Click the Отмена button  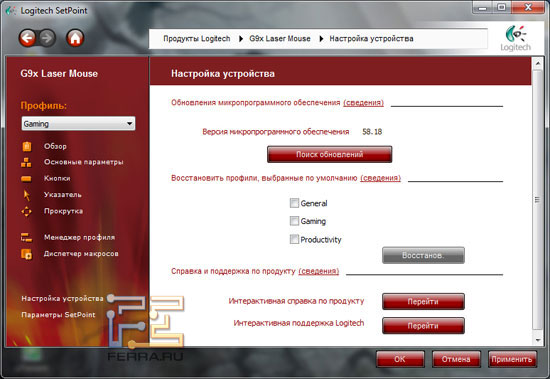point(456,359)
